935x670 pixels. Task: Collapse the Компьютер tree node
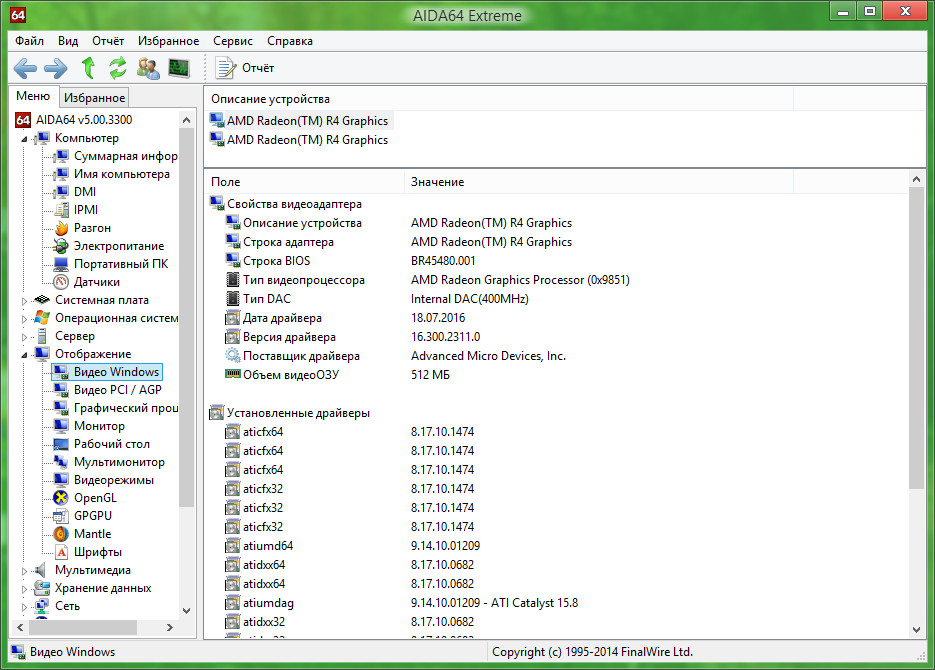click(25, 138)
